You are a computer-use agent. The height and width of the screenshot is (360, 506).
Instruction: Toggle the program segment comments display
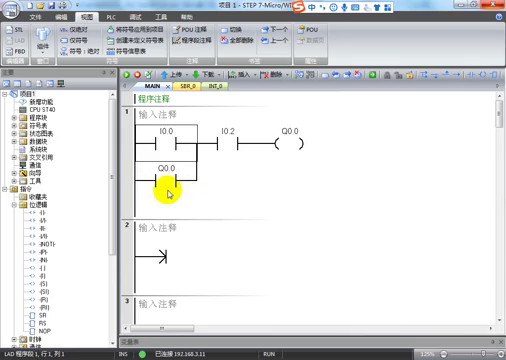192,40
